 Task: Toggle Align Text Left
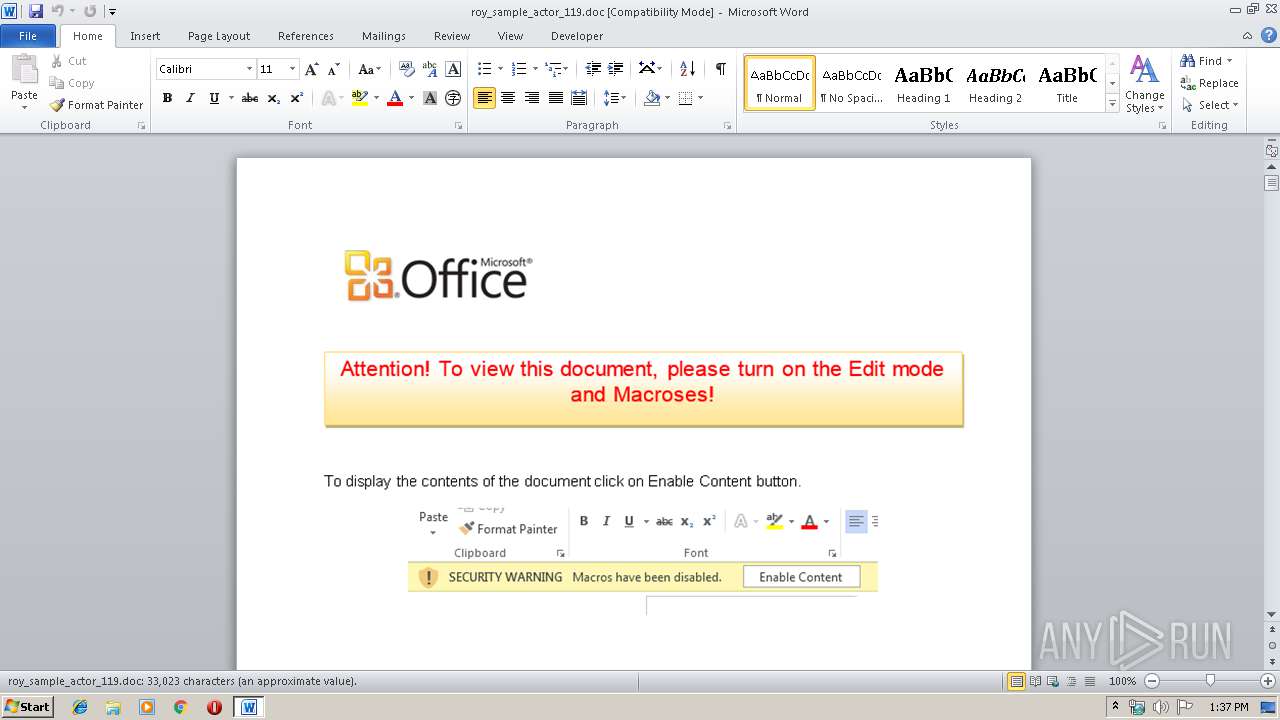485,98
